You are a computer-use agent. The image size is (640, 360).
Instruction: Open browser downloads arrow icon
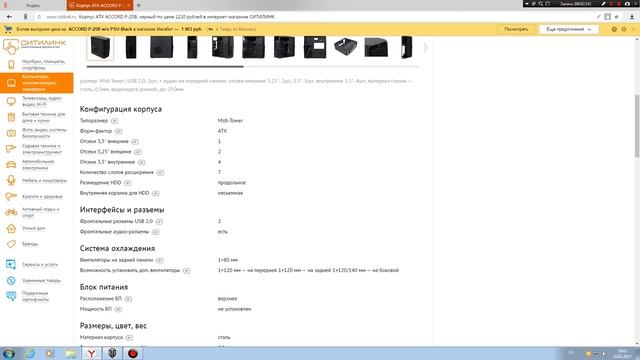tap(632, 17)
